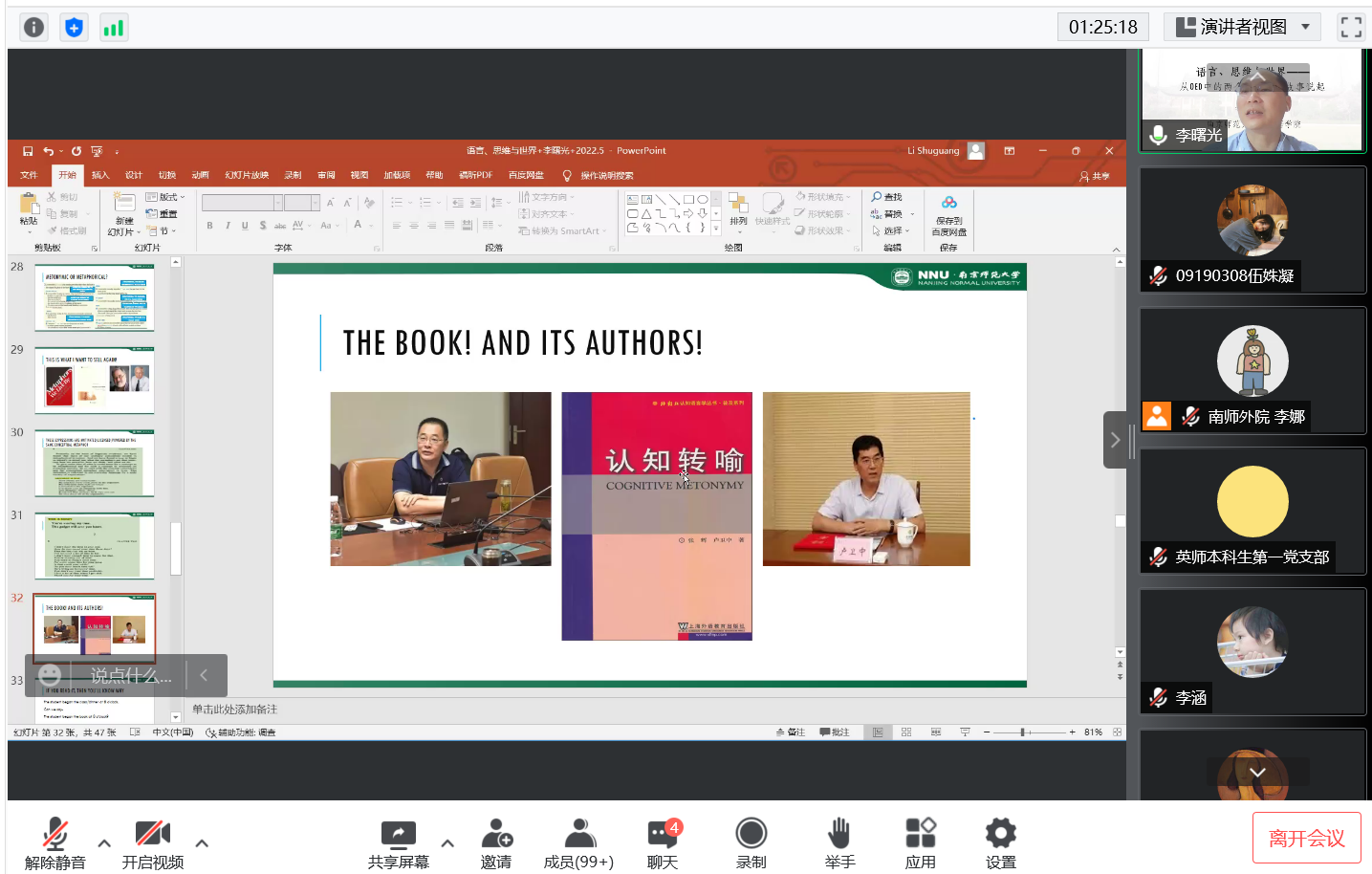Click the Share Screen icon
The height and width of the screenshot is (874, 1372).
click(398, 834)
